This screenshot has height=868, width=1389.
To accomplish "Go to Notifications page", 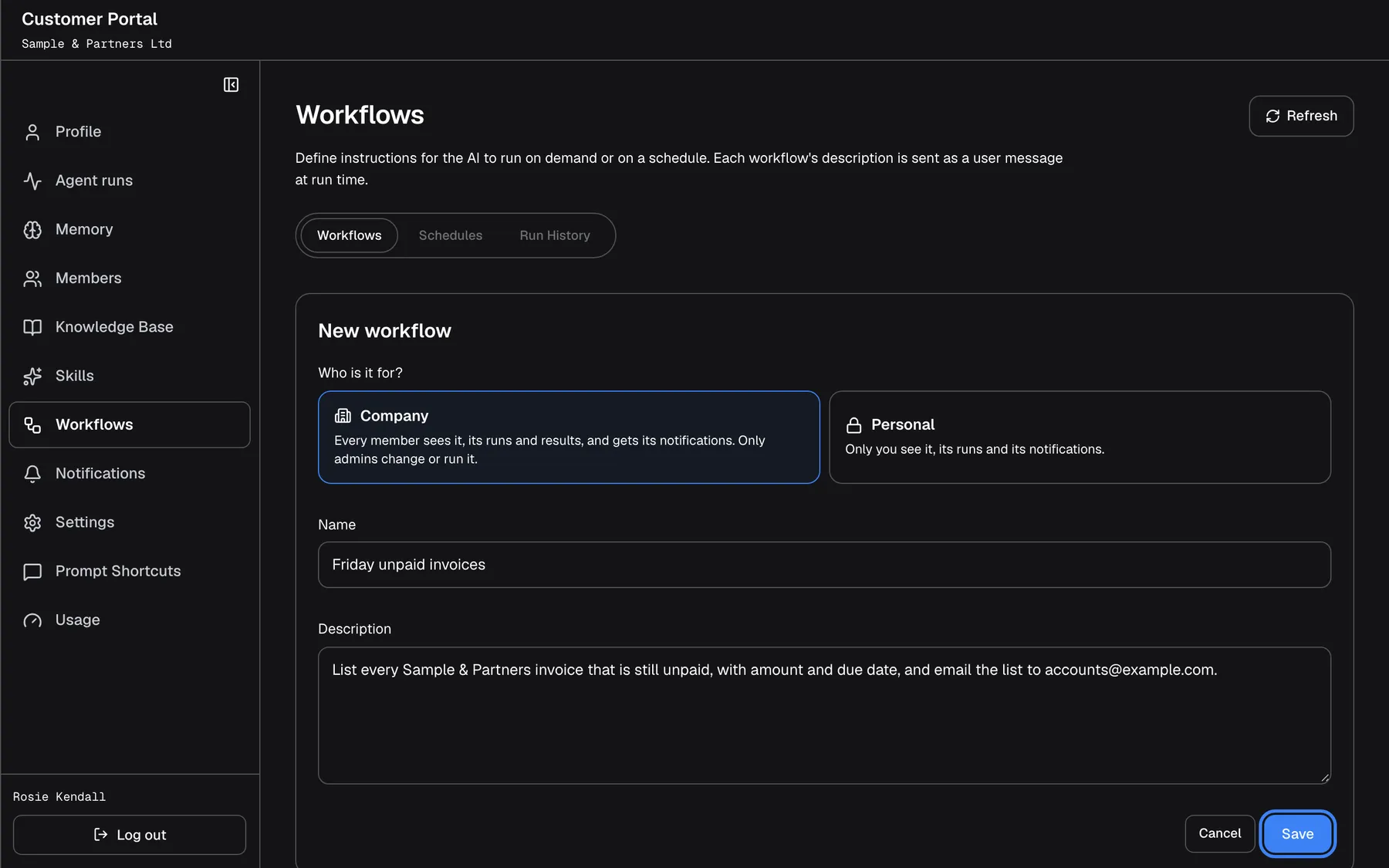I will [x=130, y=474].
